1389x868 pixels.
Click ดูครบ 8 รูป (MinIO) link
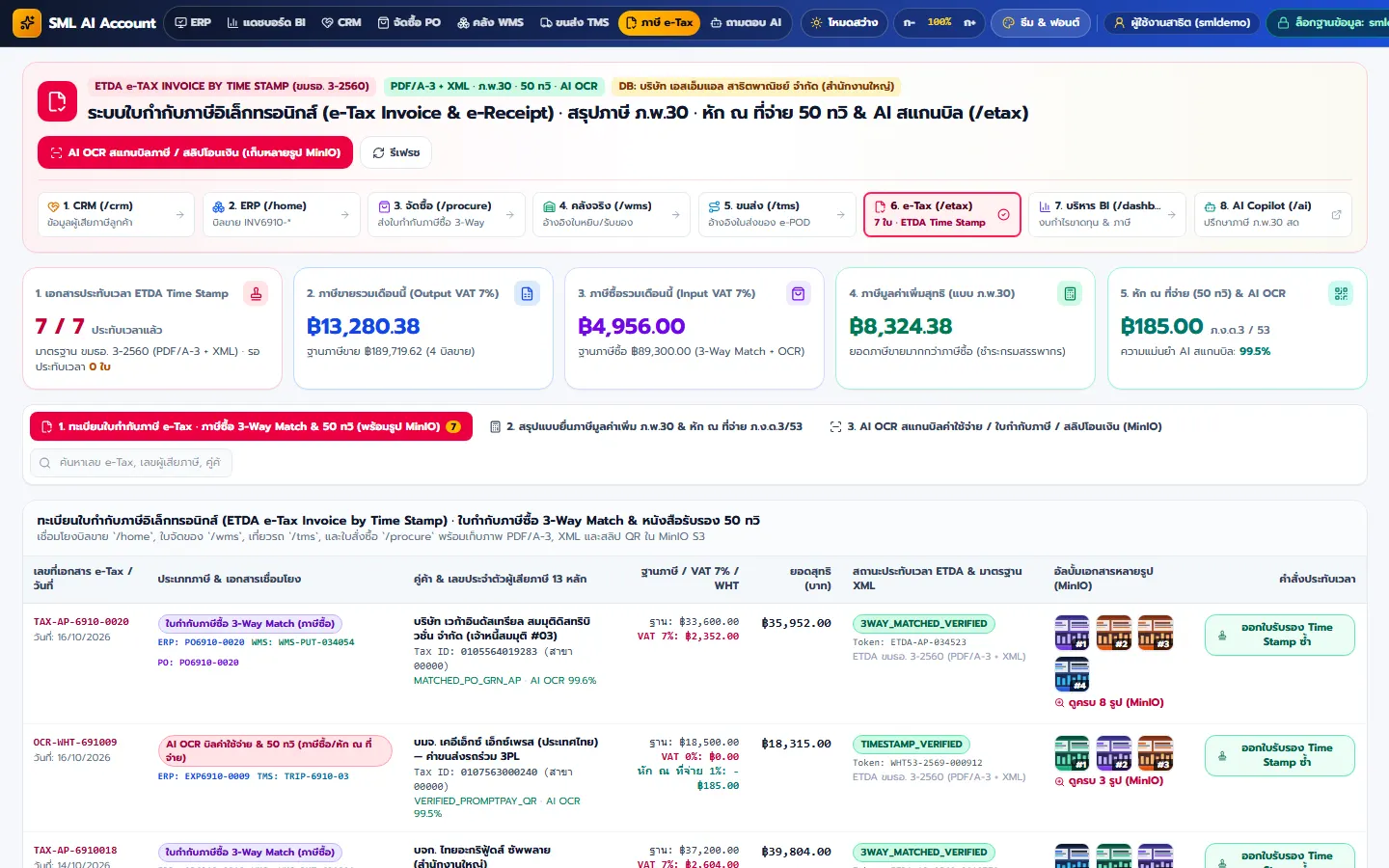click(x=1109, y=703)
